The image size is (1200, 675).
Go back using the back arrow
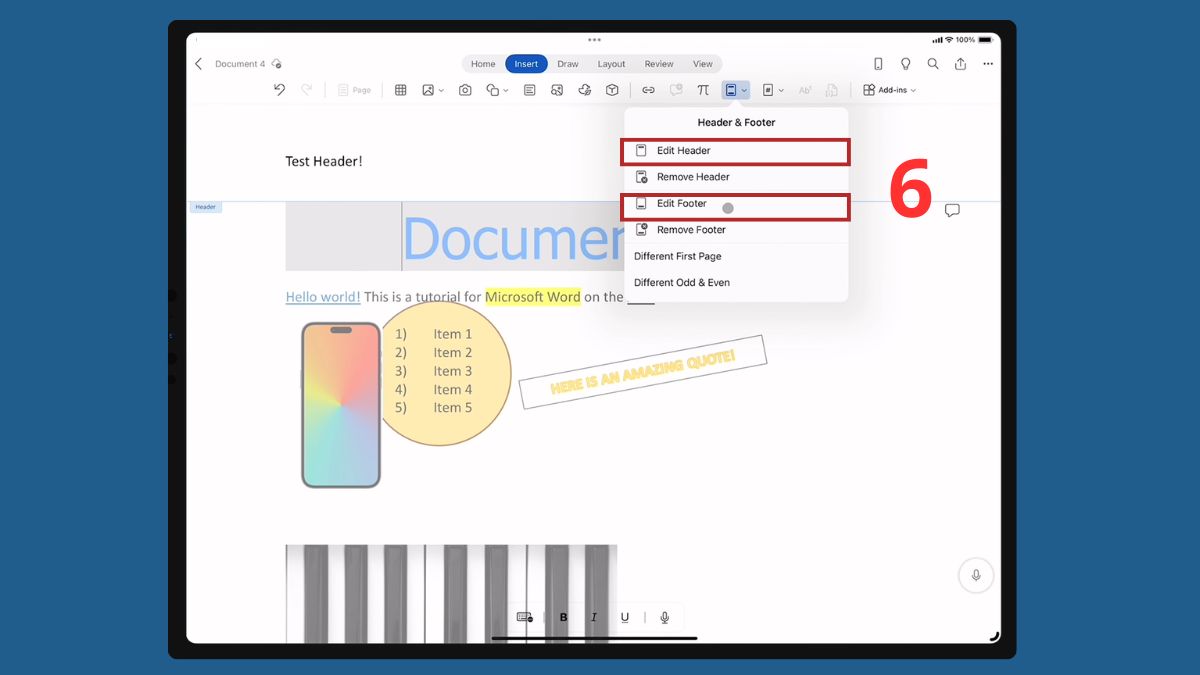point(198,64)
